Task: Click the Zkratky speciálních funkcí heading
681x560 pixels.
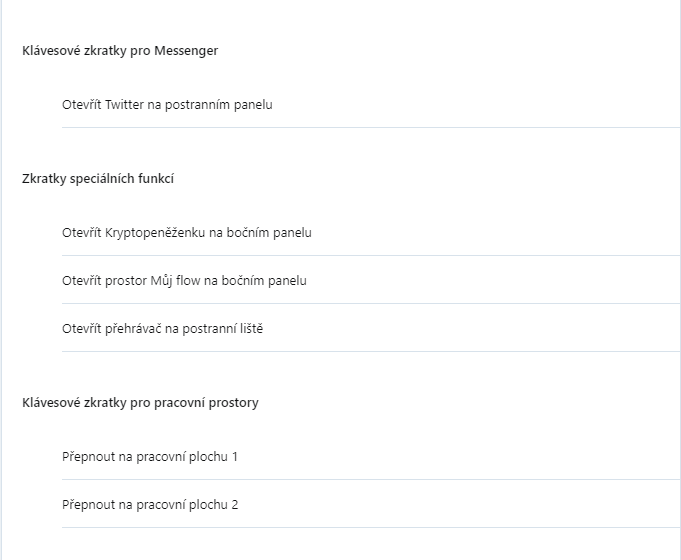Action: coord(98,179)
